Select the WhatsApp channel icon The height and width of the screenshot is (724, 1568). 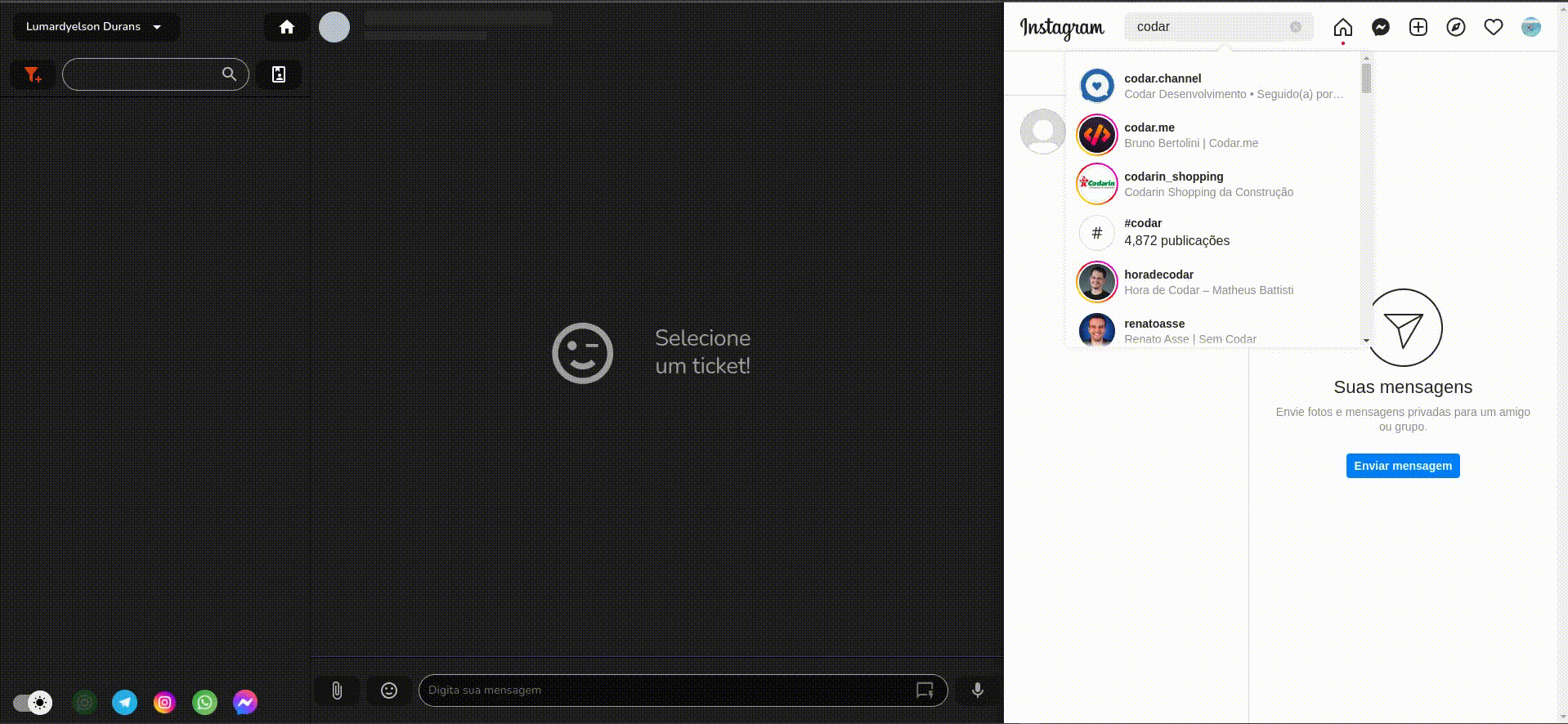pos(204,702)
